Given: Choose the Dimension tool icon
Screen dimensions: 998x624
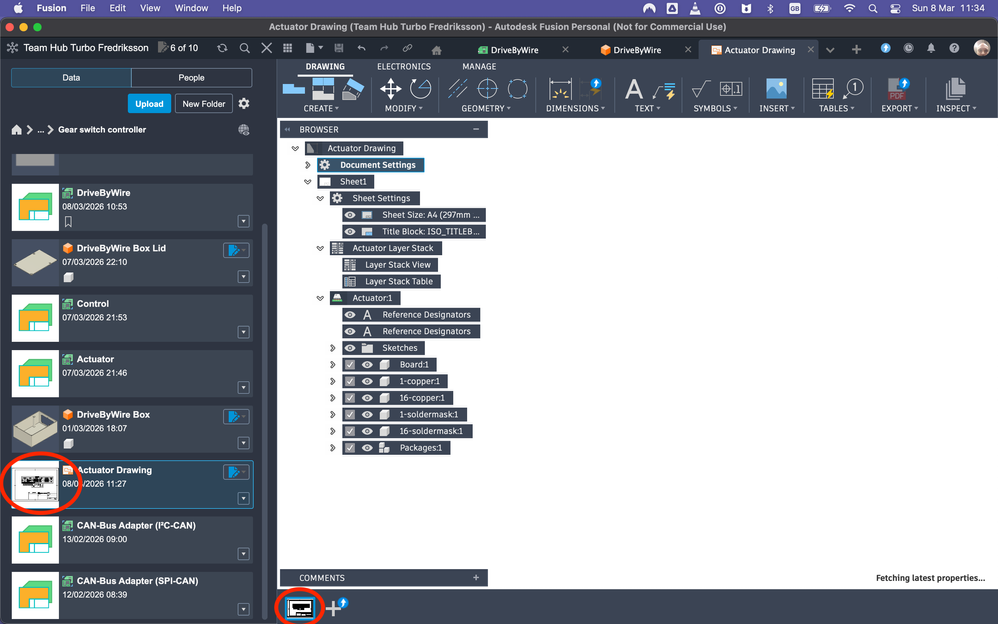Looking at the screenshot, I should [560, 89].
